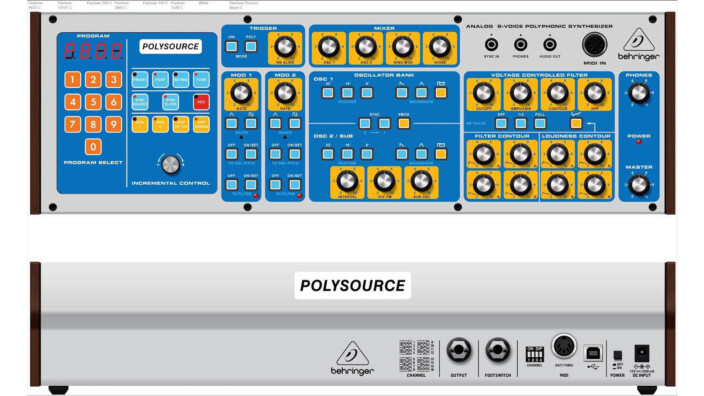This screenshot has width=704, height=396.
Task: Click the SEQ 1 yellow button
Action: tap(140, 124)
